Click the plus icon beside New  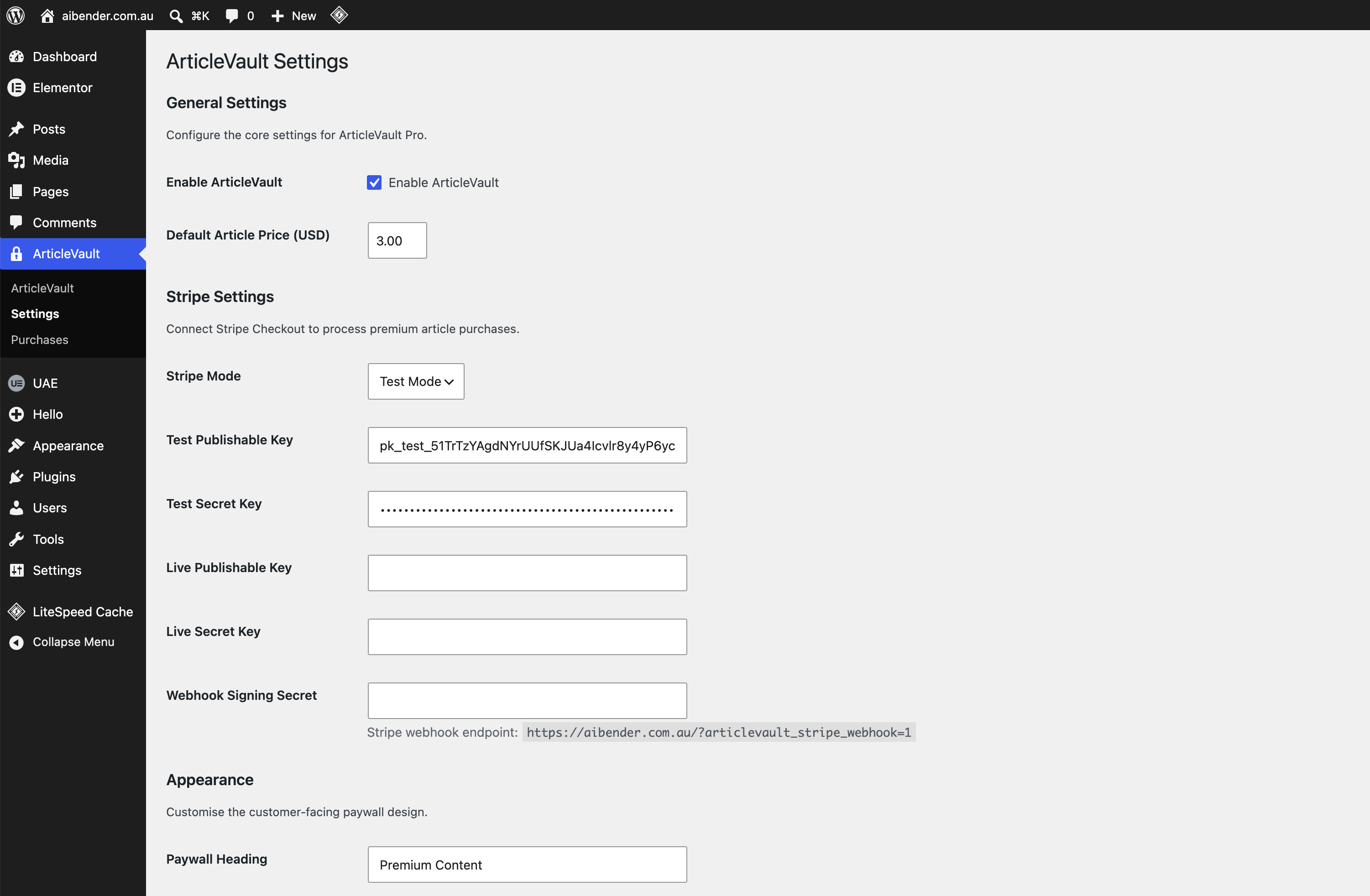pos(277,16)
